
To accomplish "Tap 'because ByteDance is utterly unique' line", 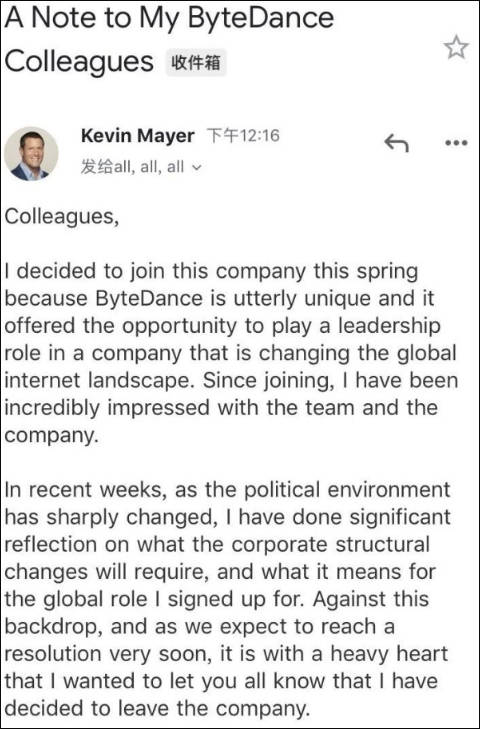I will pyautogui.click(x=220, y=298).
